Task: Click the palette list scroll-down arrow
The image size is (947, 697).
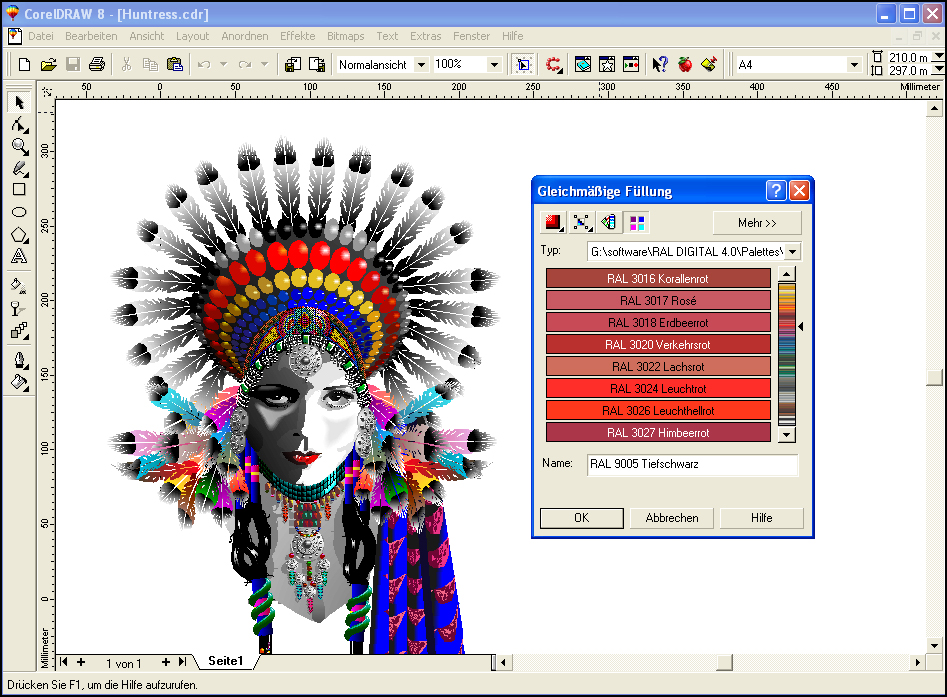Action: pos(786,434)
